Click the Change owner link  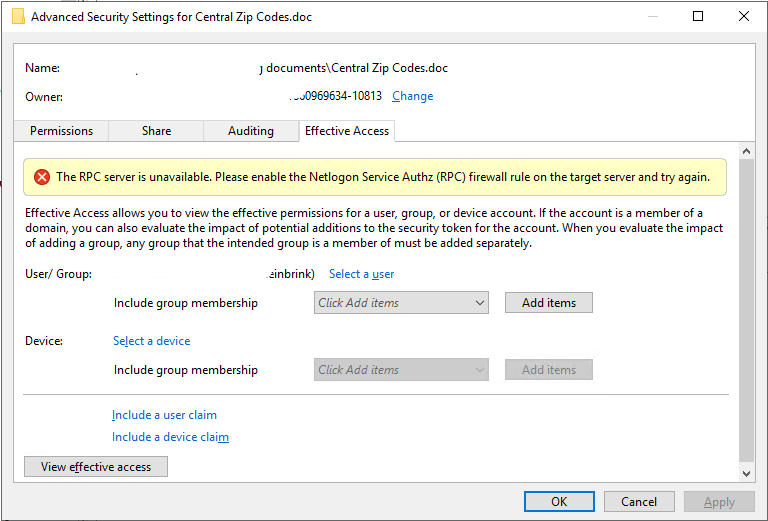(412, 96)
